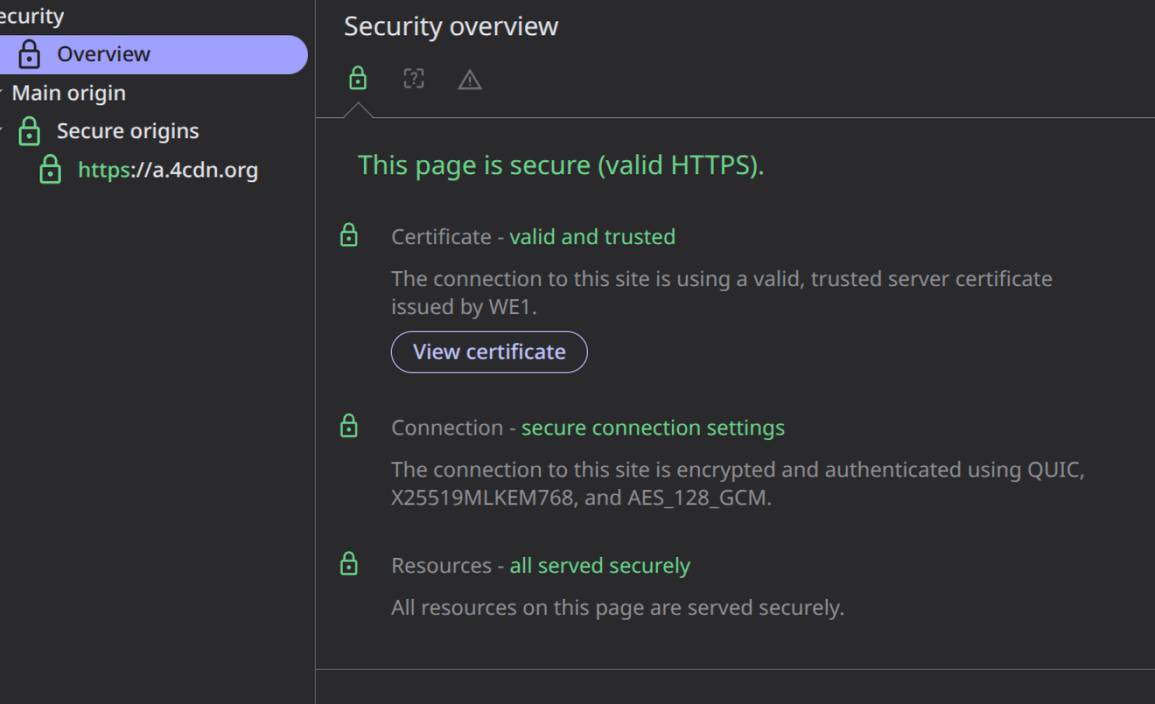Click the lock icon beside Certificate

[349, 236]
